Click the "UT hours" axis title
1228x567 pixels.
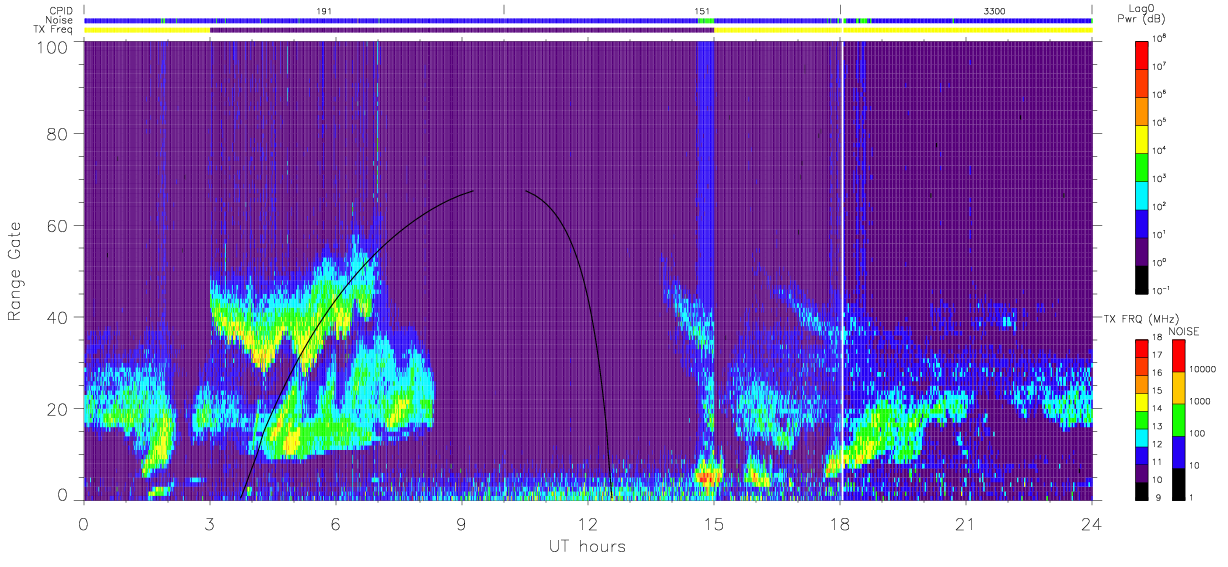point(587,546)
